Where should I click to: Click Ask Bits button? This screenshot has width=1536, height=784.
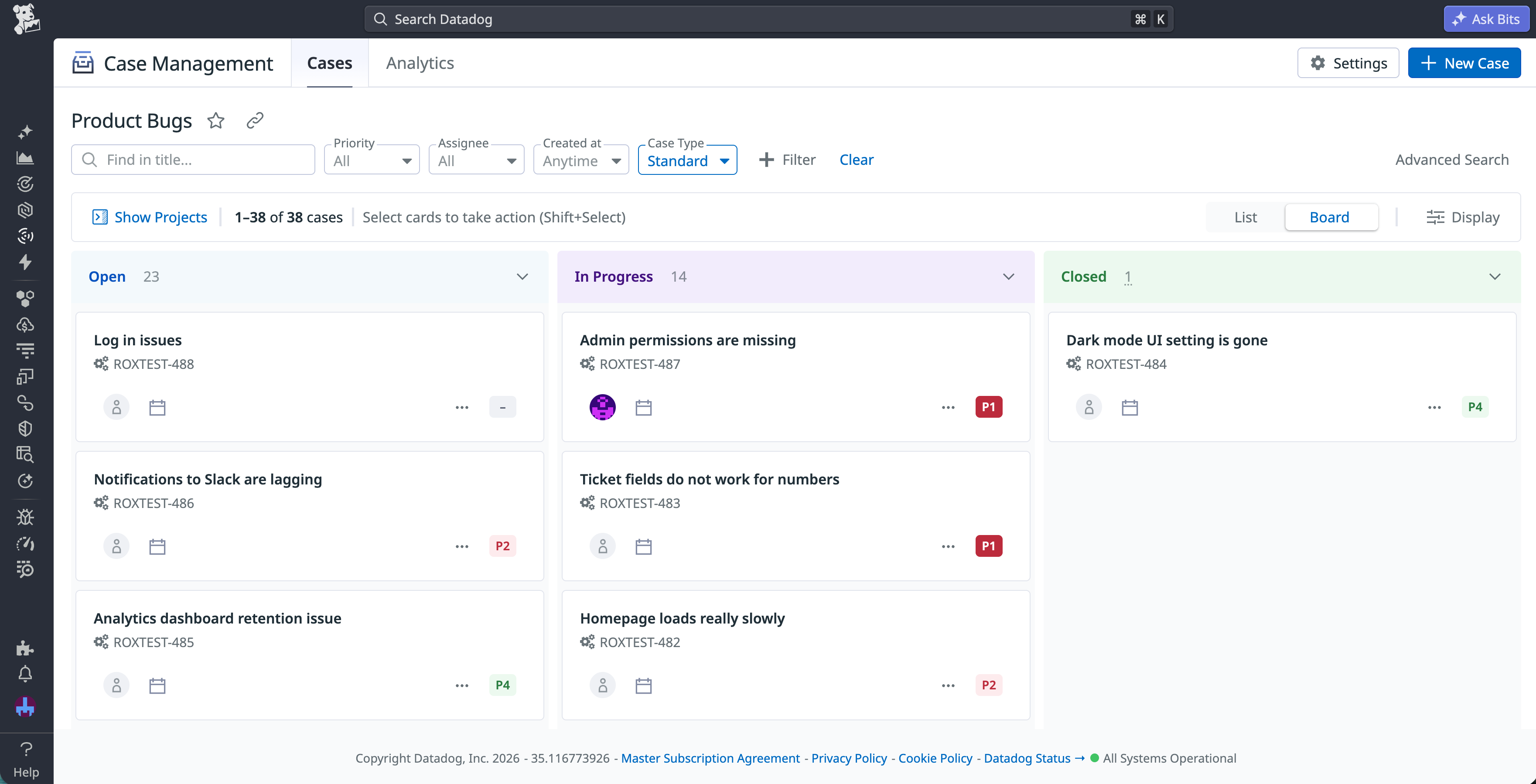coord(1487,19)
